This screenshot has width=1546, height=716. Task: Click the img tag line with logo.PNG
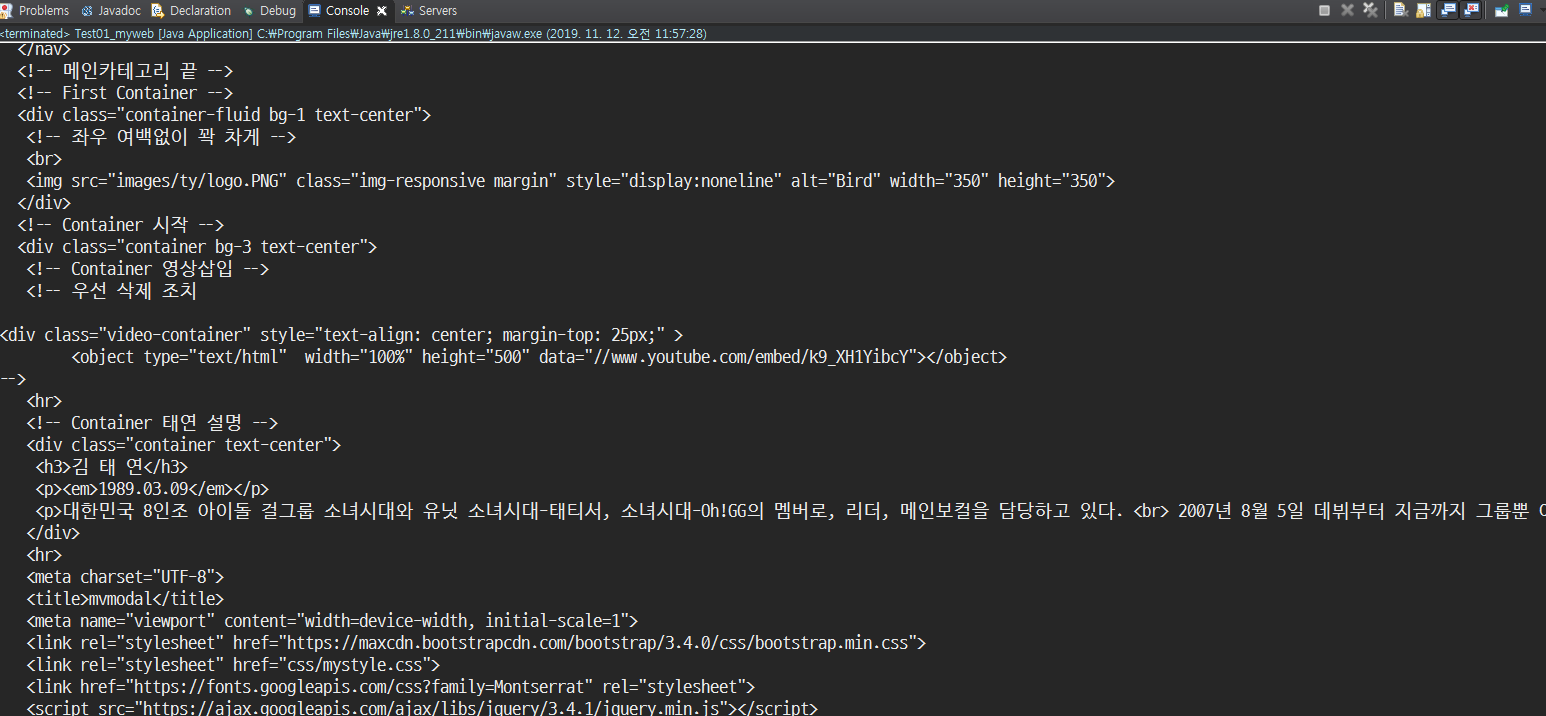(x=570, y=181)
